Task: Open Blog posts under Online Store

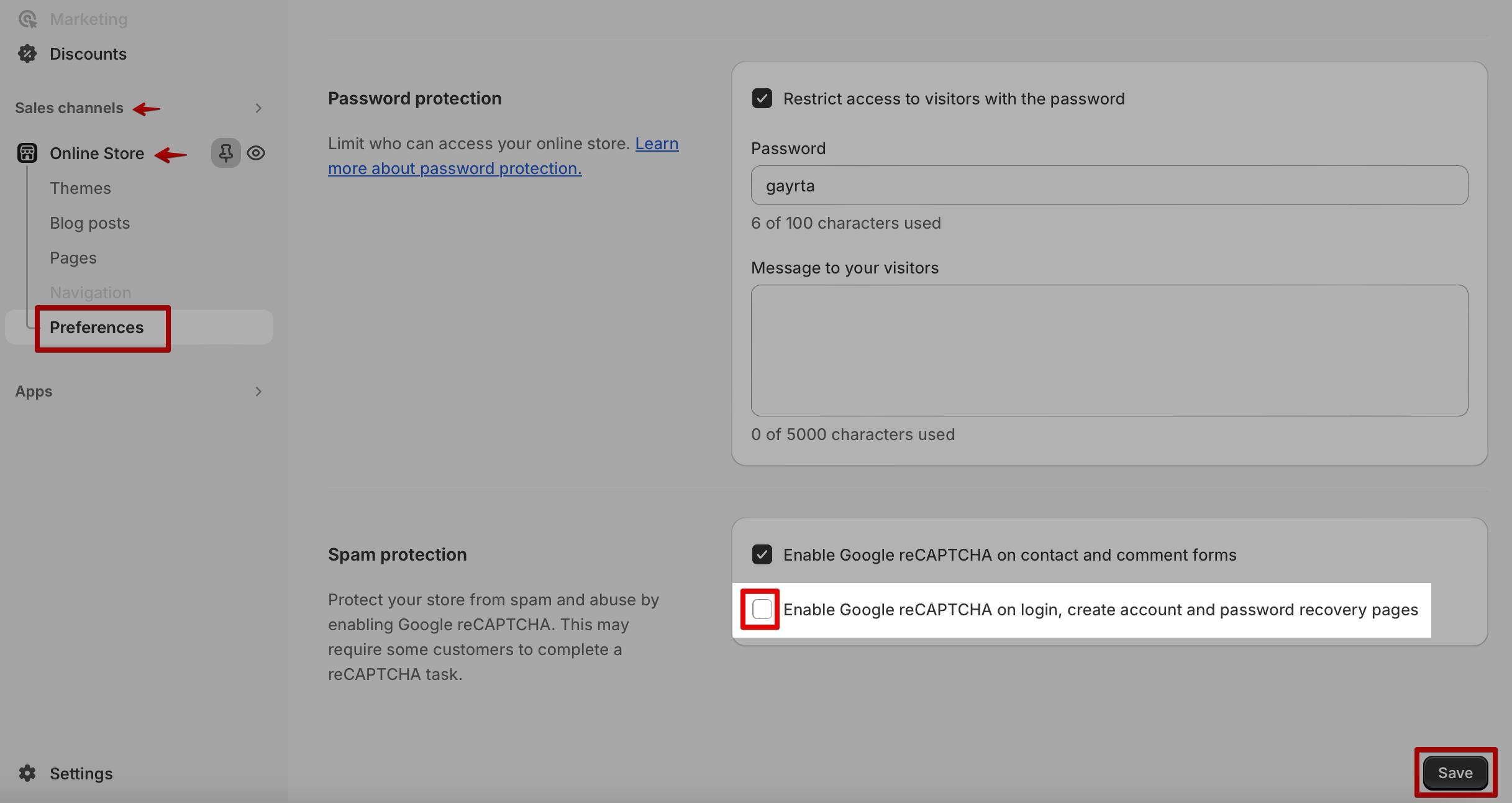Action: [90, 223]
